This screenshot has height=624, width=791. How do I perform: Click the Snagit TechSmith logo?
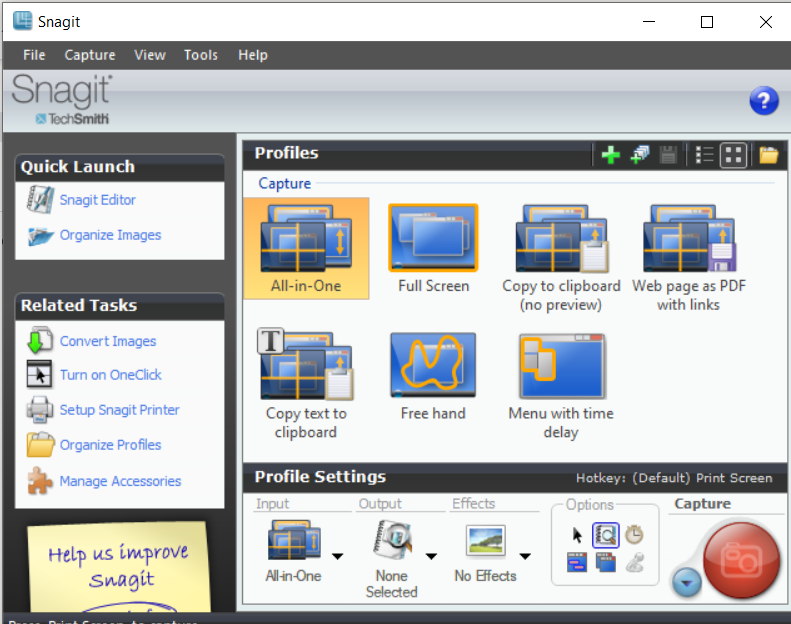[62, 99]
